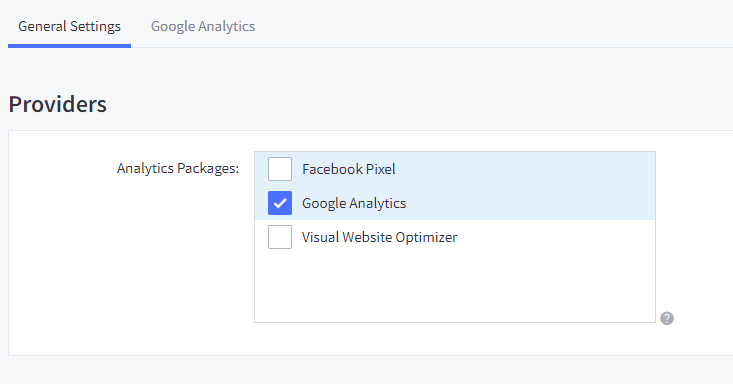Enable the Facebook Pixel checkbox
The height and width of the screenshot is (384, 733).
click(x=280, y=169)
